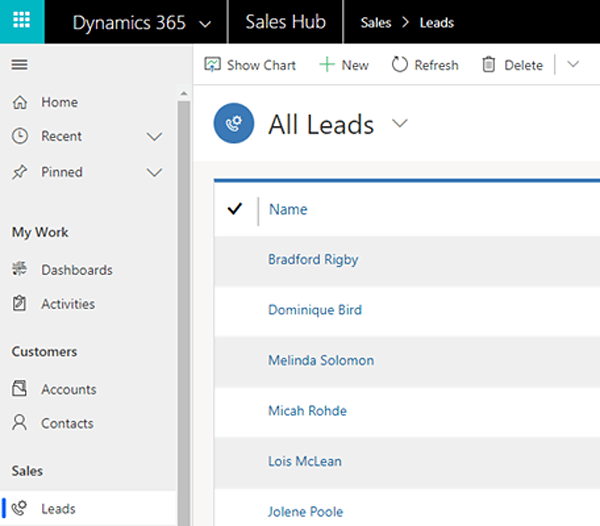Click the Show Chart label
This screenshot has width=600, height=526.
click(261, 65)
